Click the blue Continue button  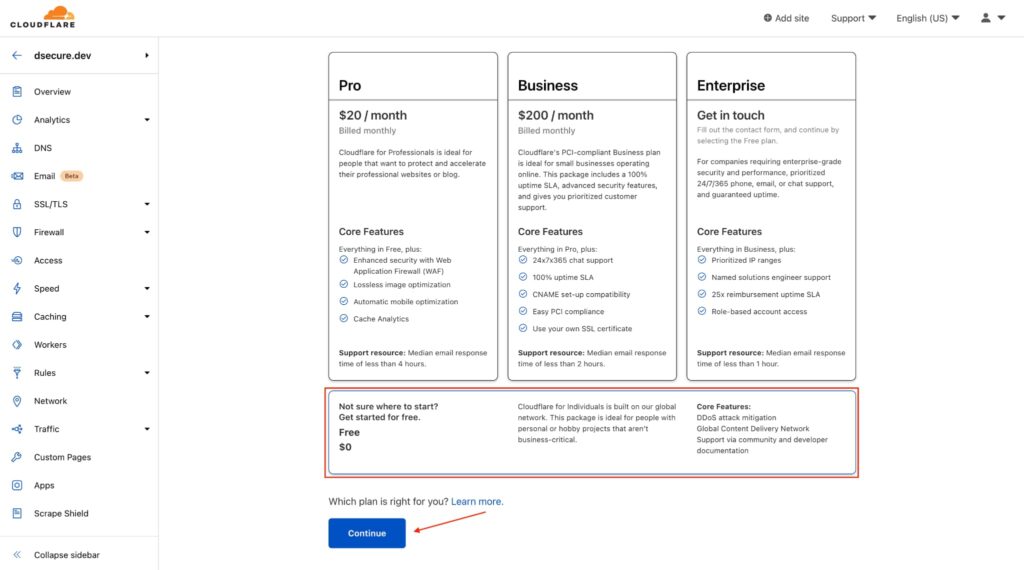(366, 533)
